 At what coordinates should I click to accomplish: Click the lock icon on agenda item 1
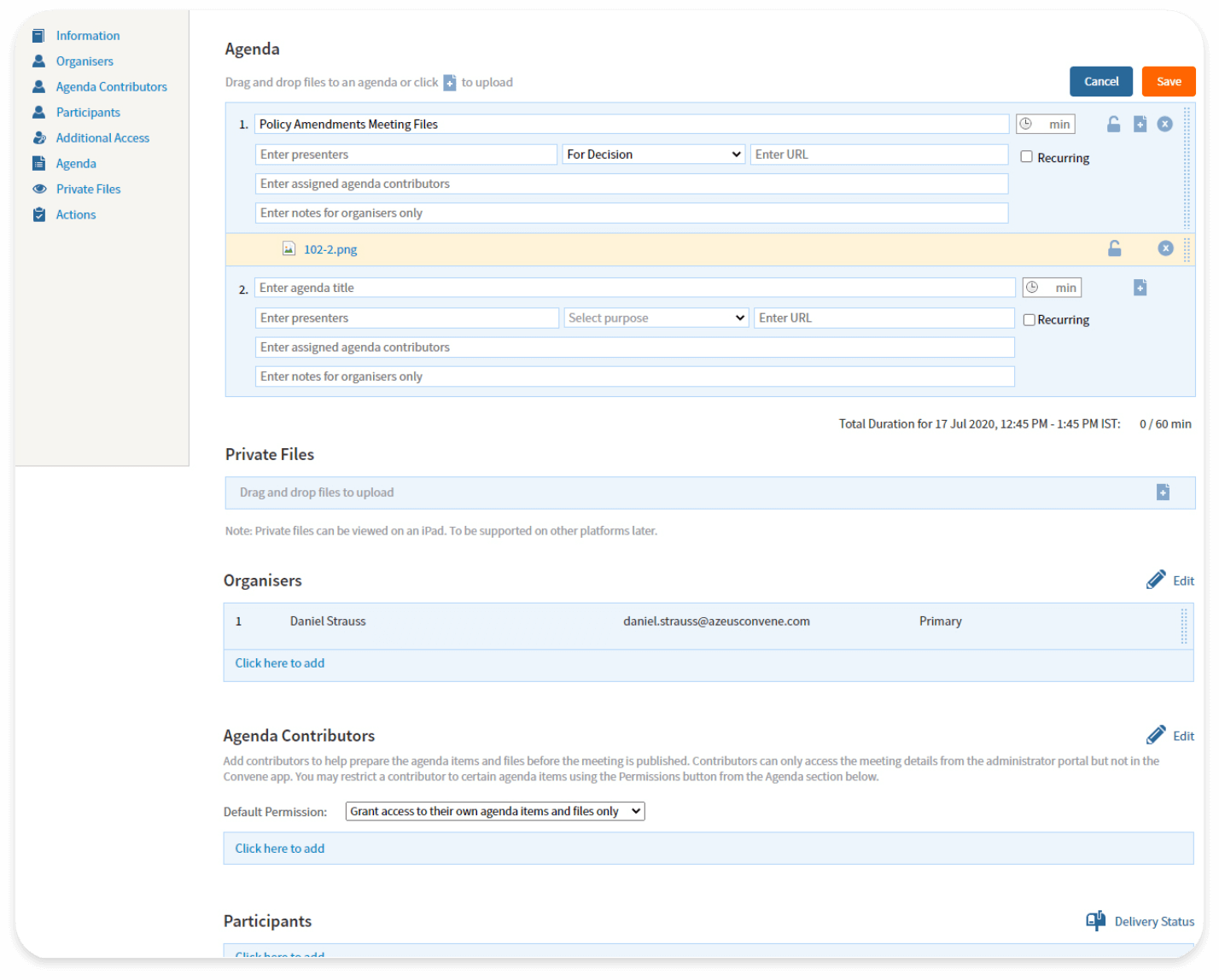click(x=1113, y=124)
